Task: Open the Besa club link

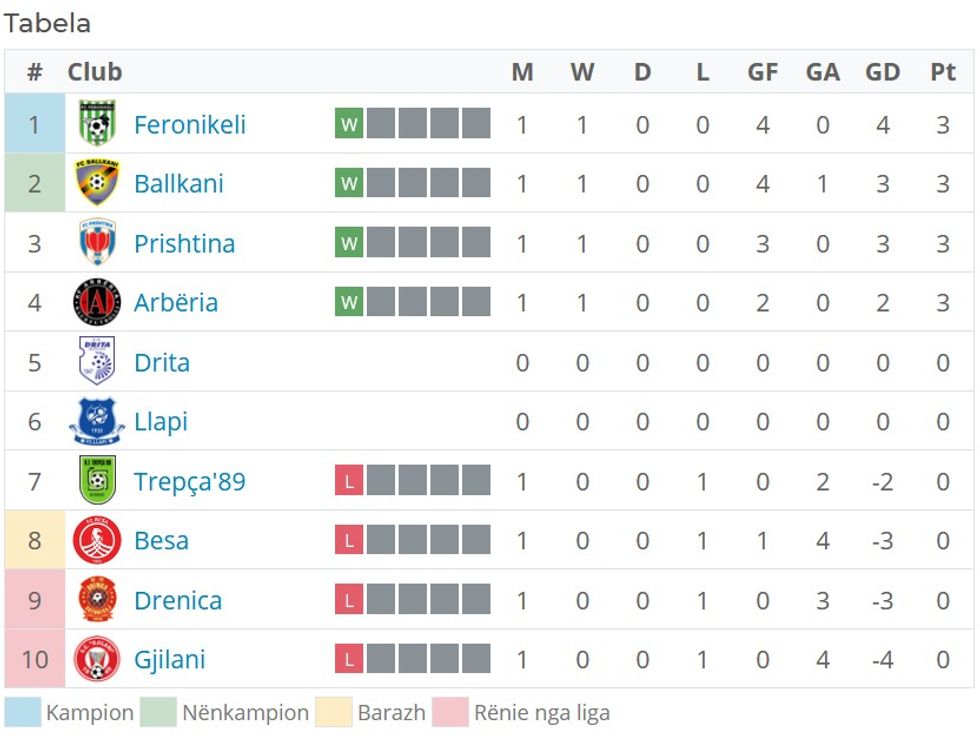Action: coord(162,540)
